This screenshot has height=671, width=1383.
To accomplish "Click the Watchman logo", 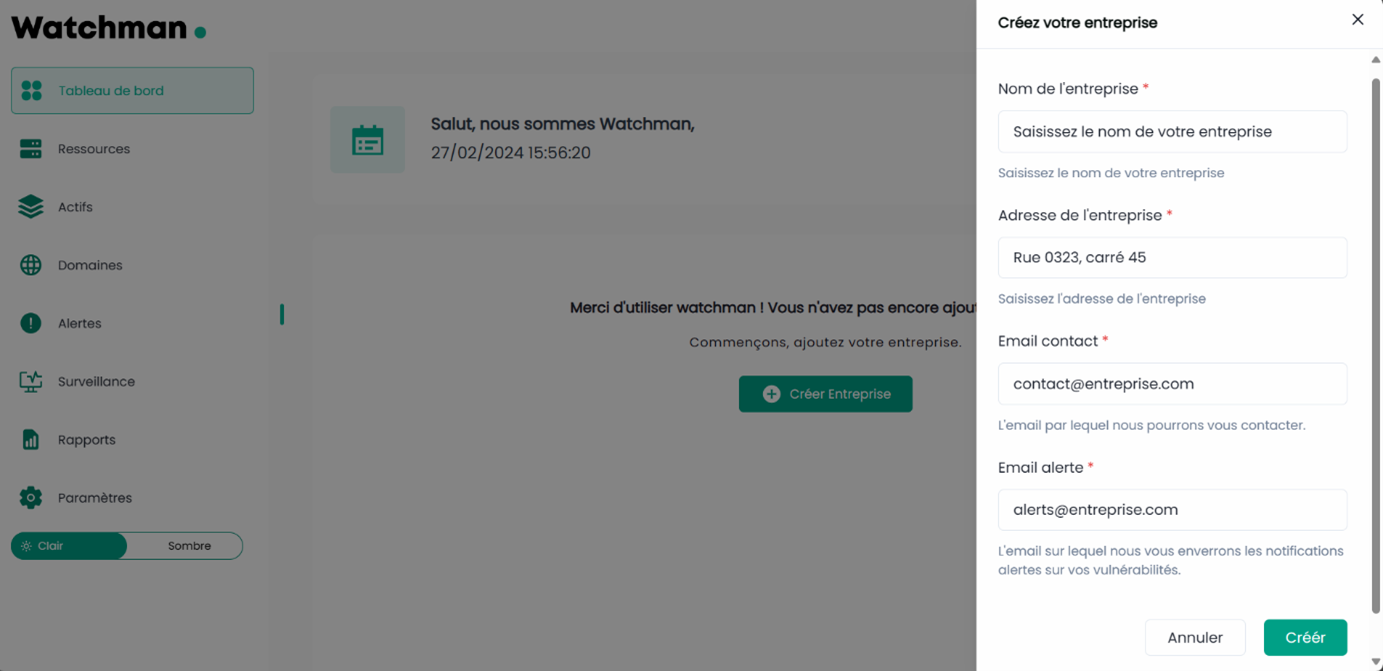I will coord(108,27).
